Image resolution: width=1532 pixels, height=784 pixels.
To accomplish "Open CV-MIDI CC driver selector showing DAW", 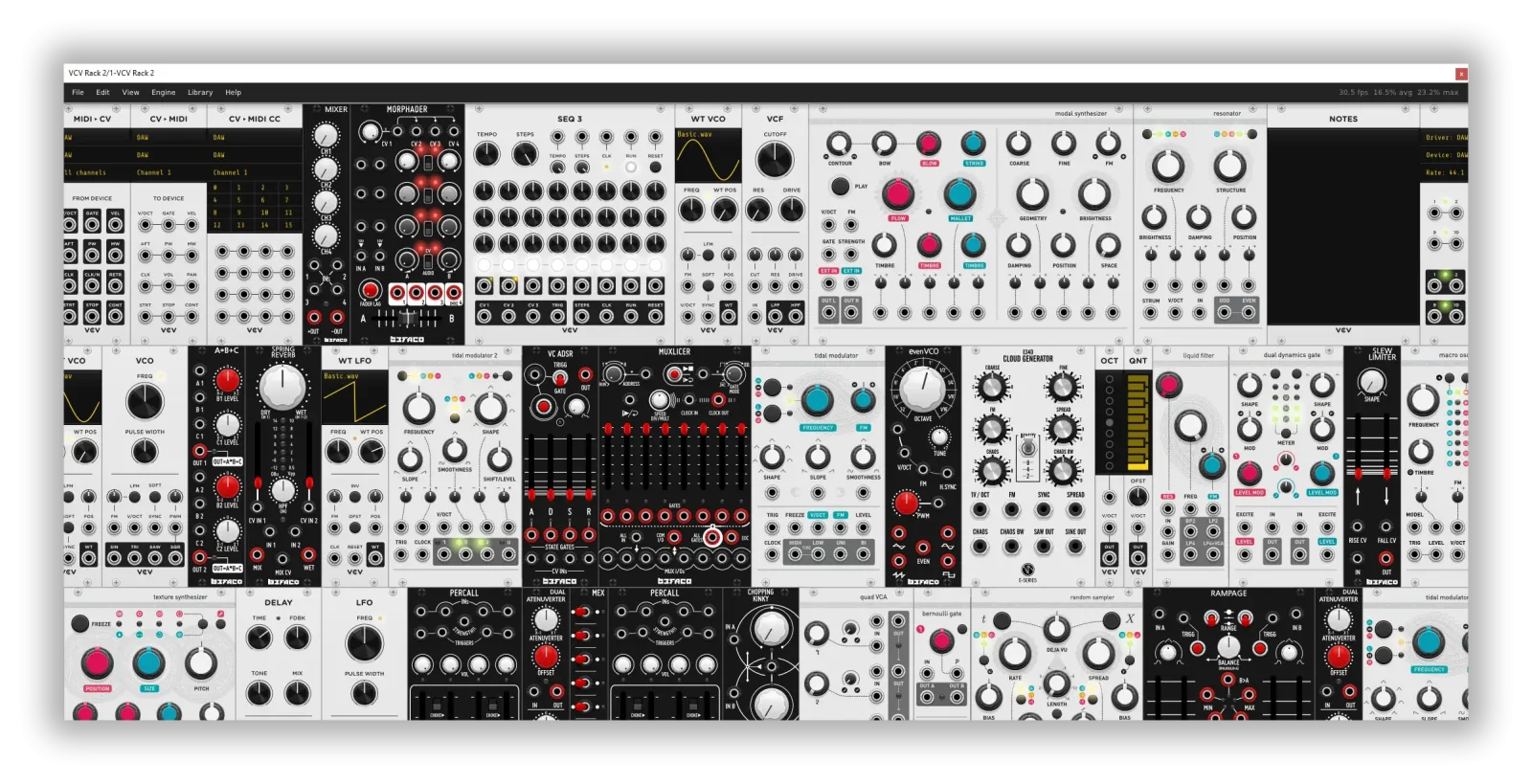I will (256, 137).
